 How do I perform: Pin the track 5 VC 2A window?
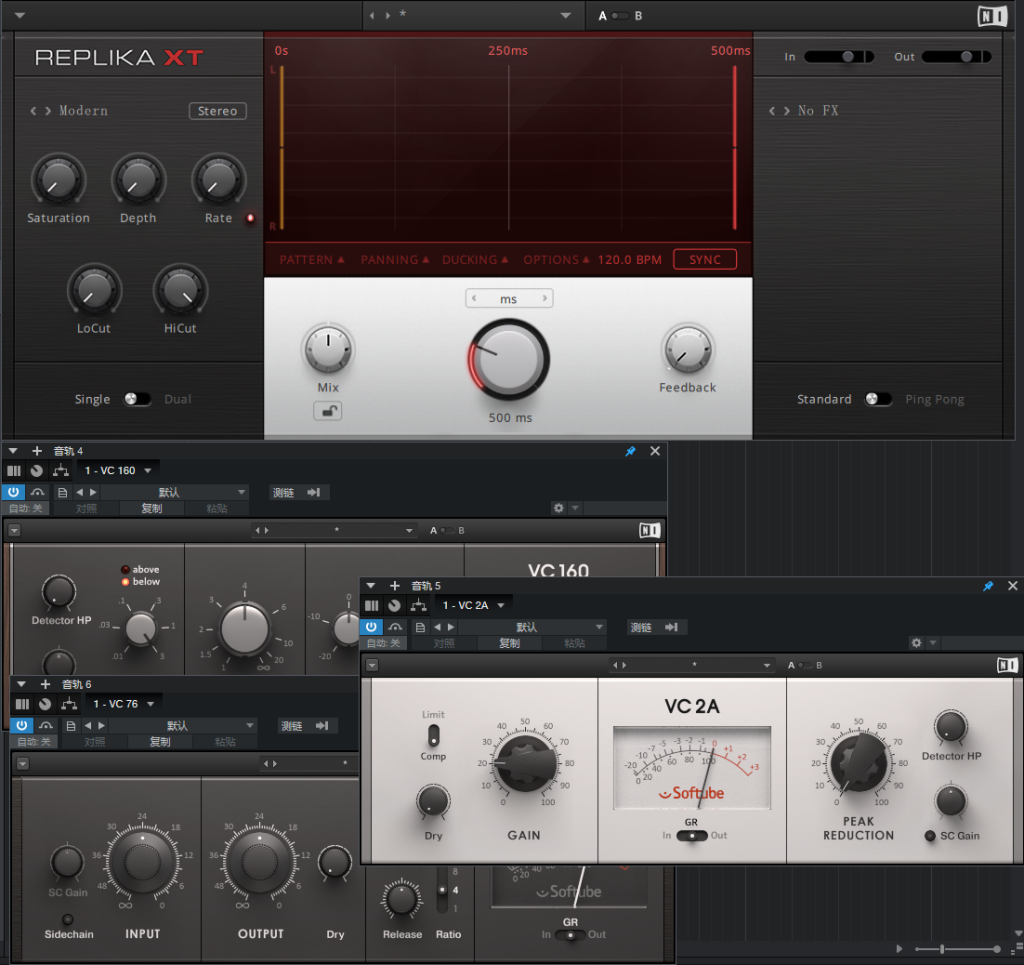point(988,586)
